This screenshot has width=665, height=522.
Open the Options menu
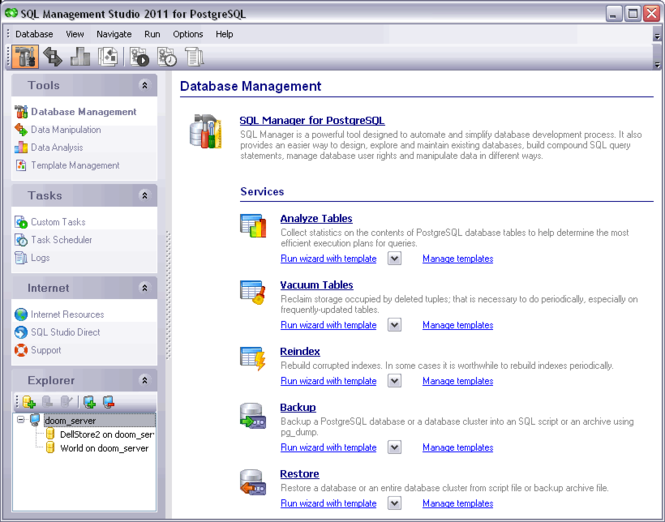click(x=187, y=34)
